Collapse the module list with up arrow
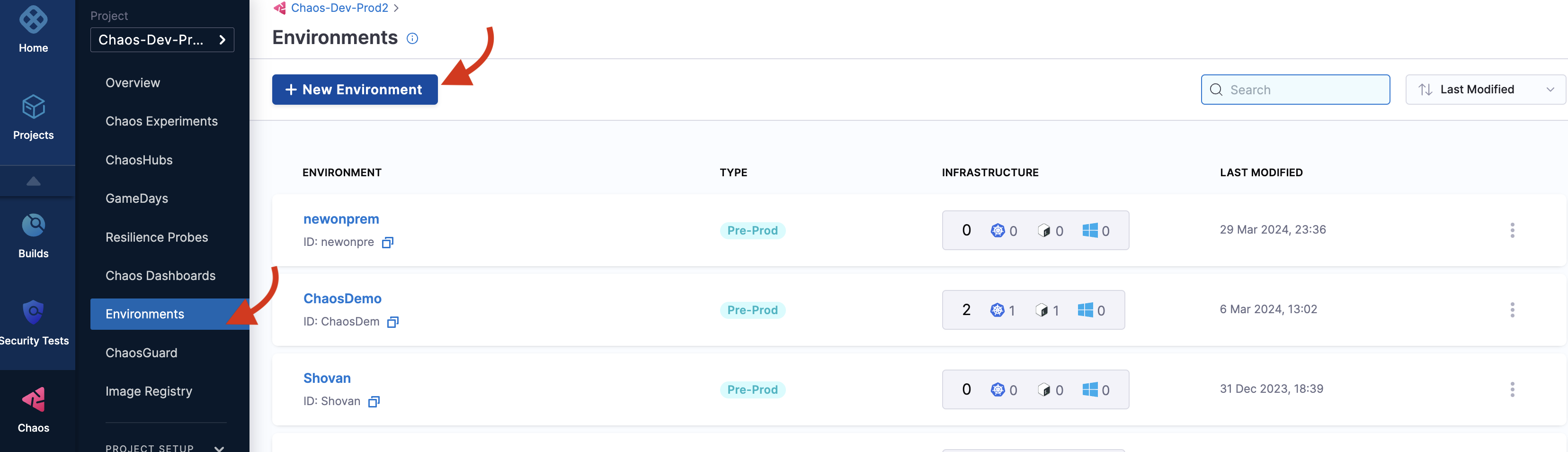1568x452 pixels. (x=34, y=181)
